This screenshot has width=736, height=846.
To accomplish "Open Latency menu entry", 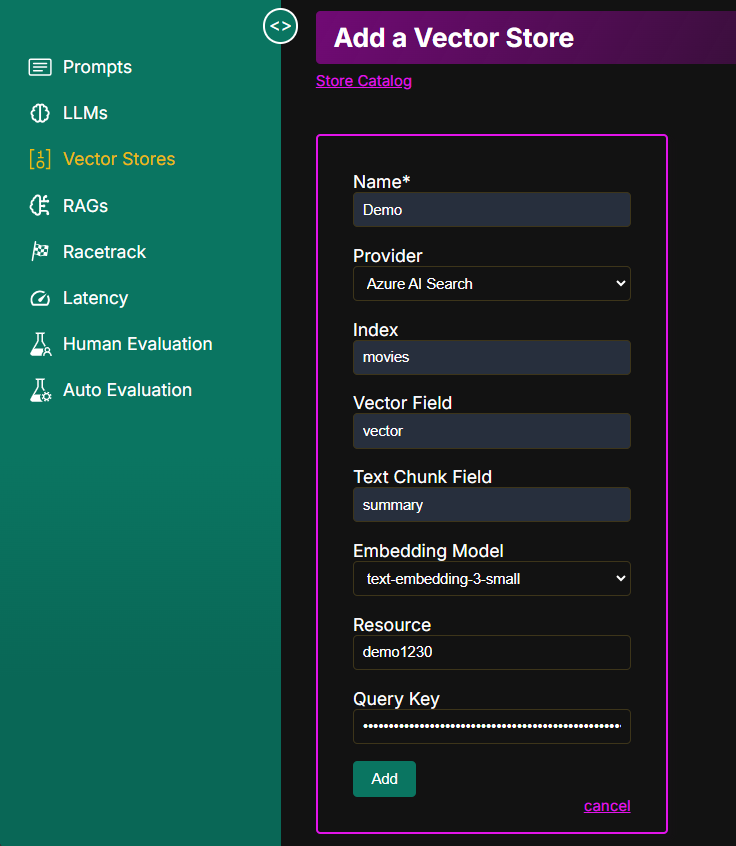I will click(96, 298).
